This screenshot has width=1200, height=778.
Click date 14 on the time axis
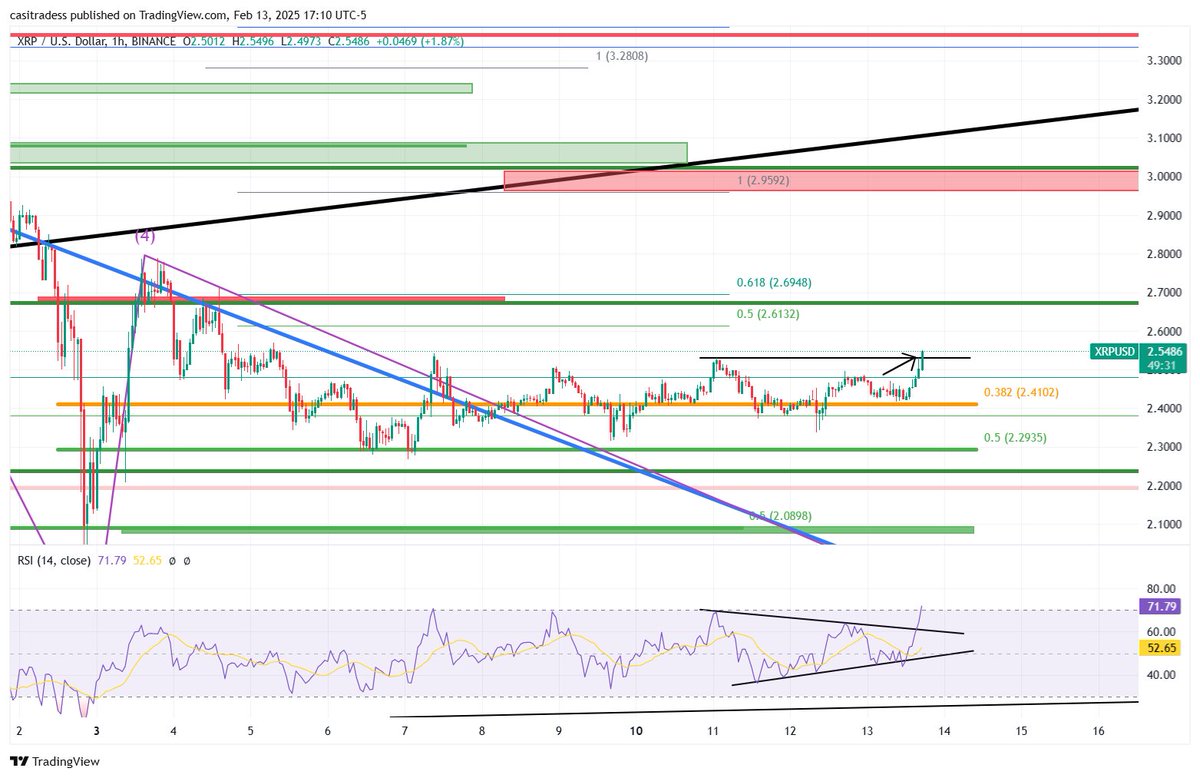pos(944,732)
